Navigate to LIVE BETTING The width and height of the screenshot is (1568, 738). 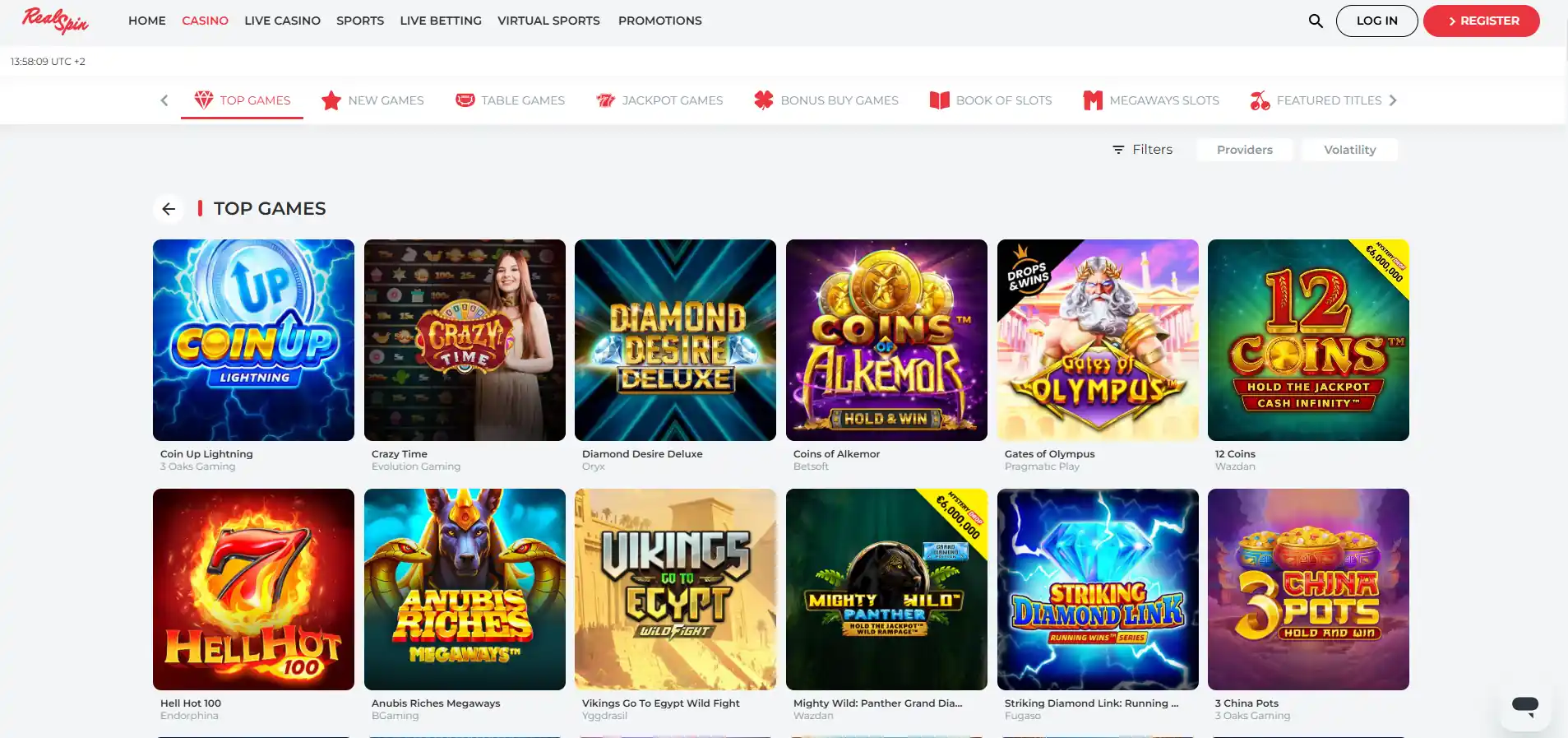pyautogui.click(x=441, y=21)
